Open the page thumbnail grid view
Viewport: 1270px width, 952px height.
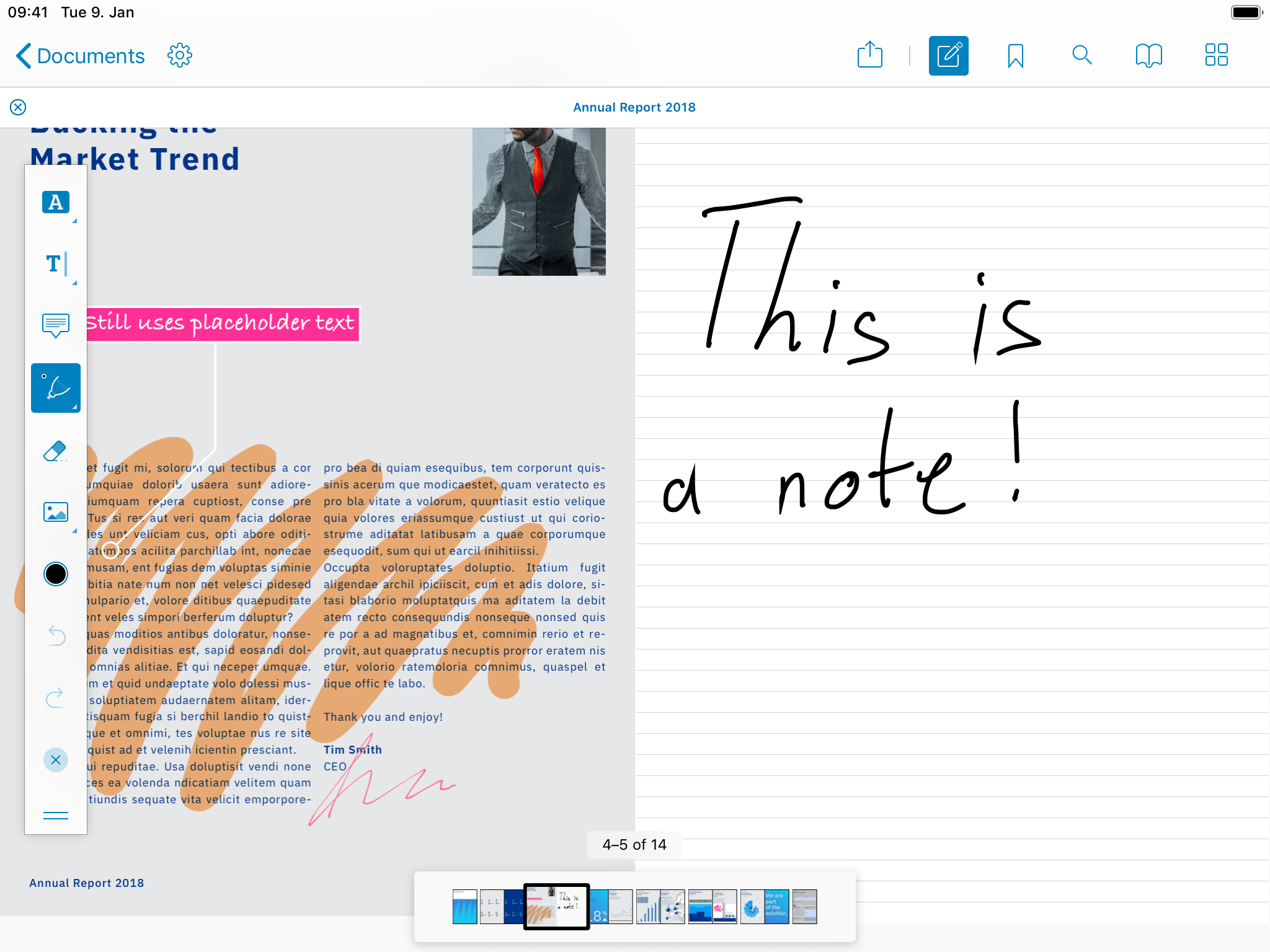point(1215,55)
